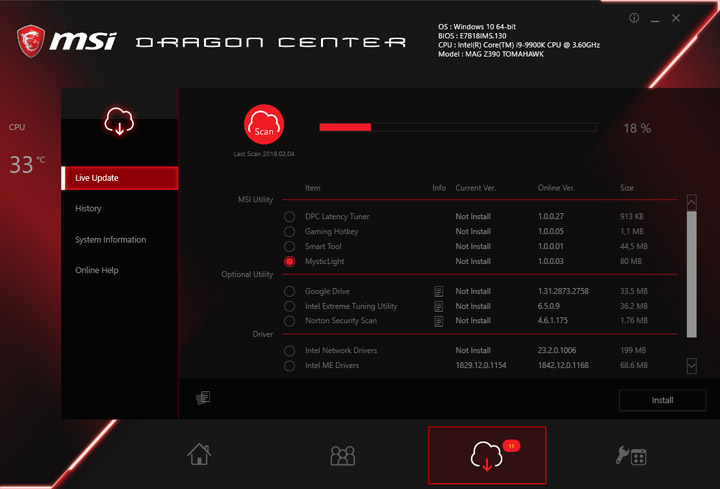Select the Intel ME Drivers radio button
The image size is (720, 489).
tap(289, 365)
